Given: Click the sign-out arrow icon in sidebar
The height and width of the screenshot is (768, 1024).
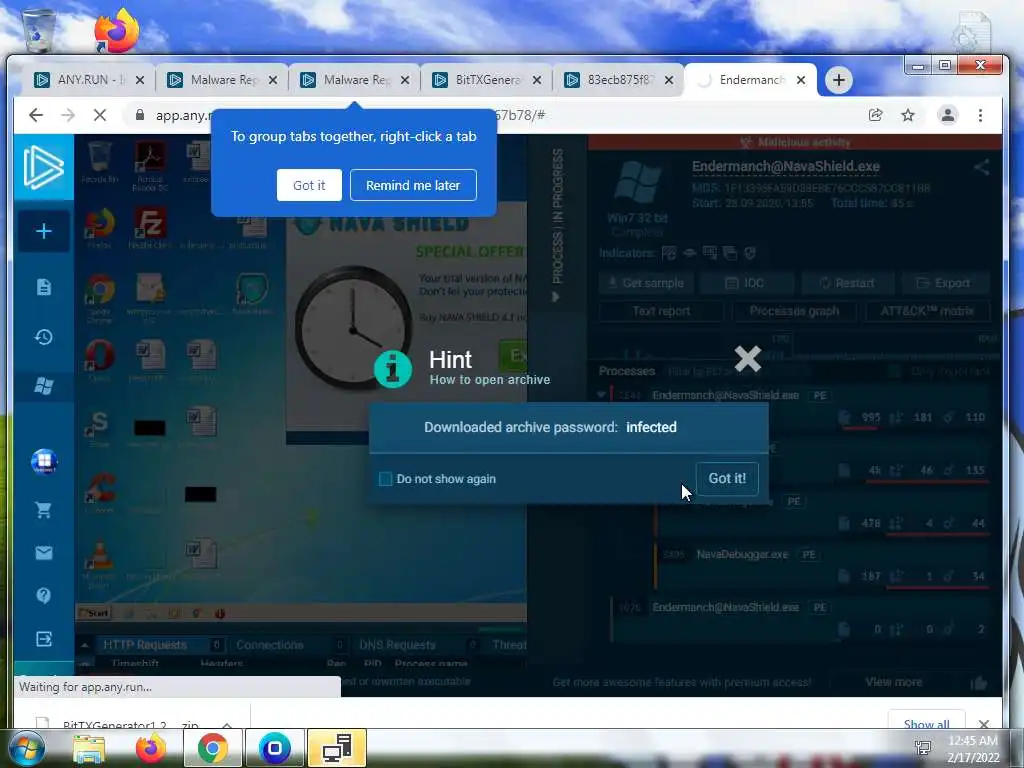Looking at the screenshot, I should (x=44, y=639).
